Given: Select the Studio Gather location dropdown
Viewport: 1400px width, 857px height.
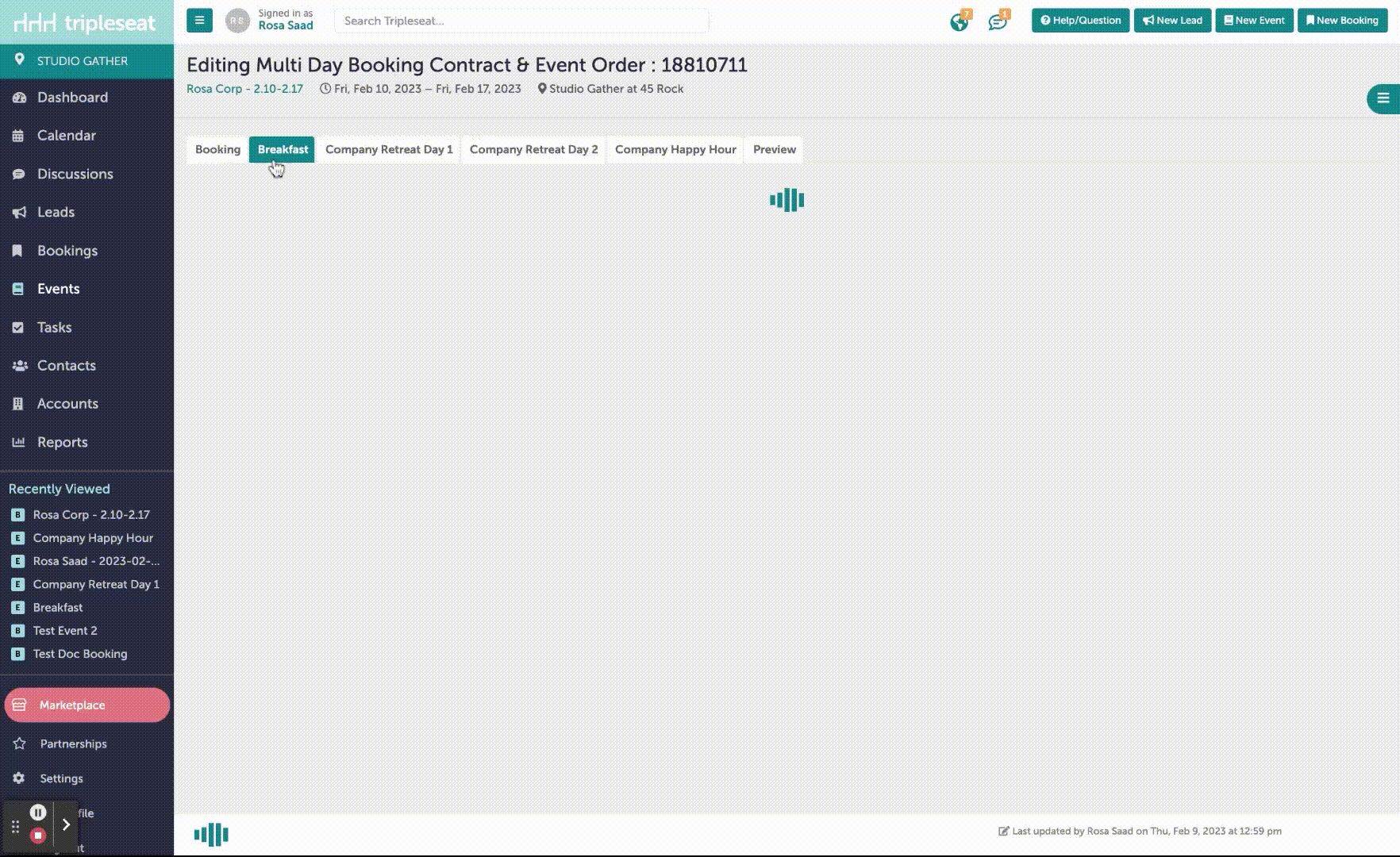Looking at the screenshot, I should (x=82, y=61).
